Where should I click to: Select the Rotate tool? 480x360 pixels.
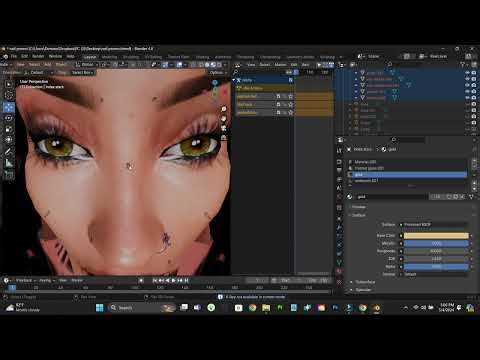click(9, 118)
